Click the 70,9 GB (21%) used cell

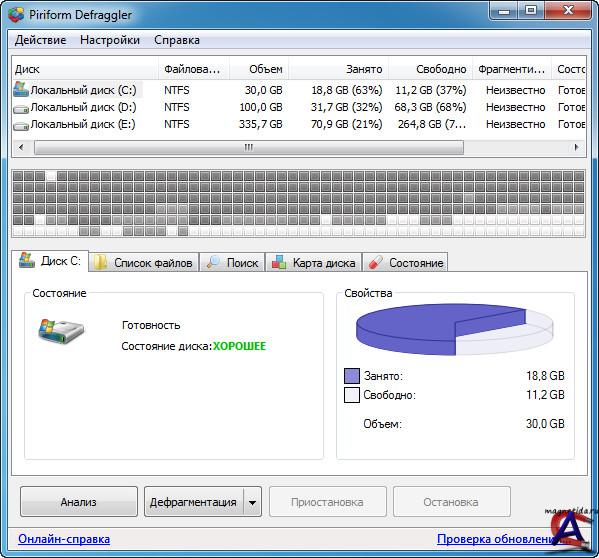tap(346, 124)
